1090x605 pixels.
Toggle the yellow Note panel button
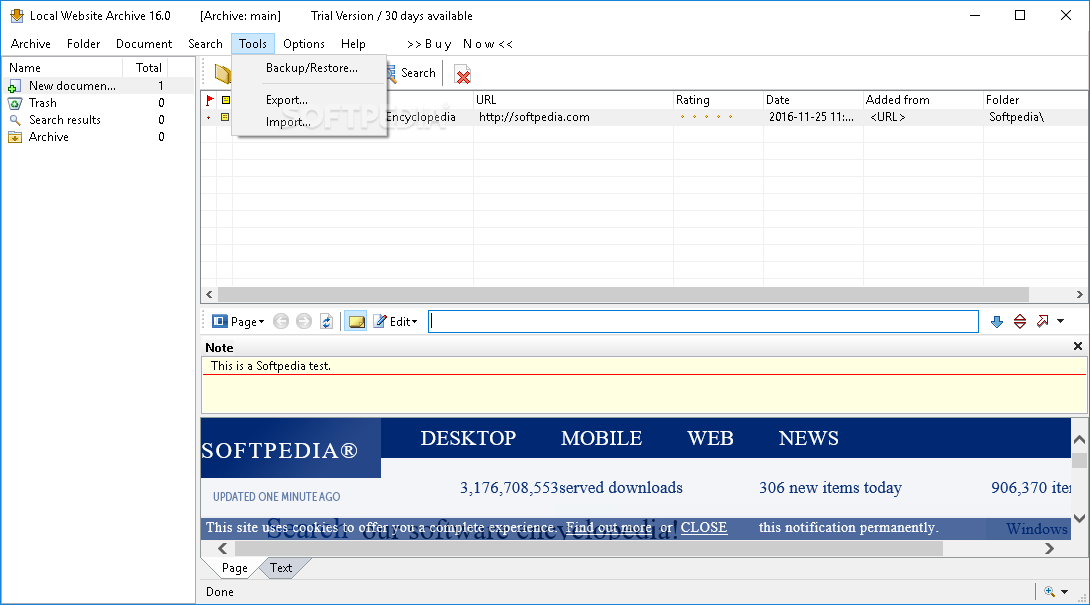pyautogui.click(x=356, y=321)
